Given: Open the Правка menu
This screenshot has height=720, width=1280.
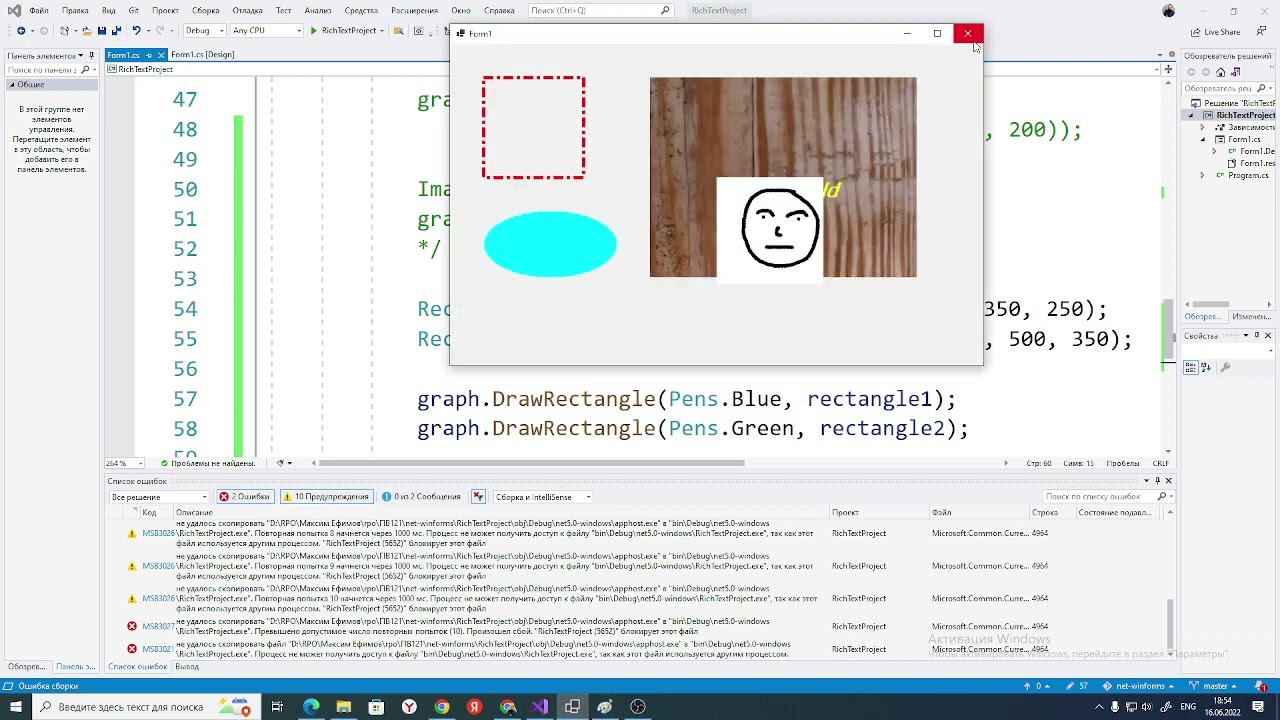Looking at the screenshot, I should click(x=75, y=10).
